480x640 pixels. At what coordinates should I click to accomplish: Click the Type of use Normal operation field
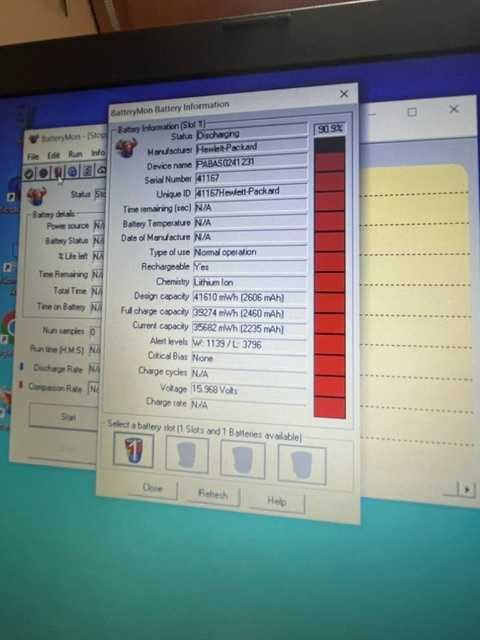pos(250,251)
